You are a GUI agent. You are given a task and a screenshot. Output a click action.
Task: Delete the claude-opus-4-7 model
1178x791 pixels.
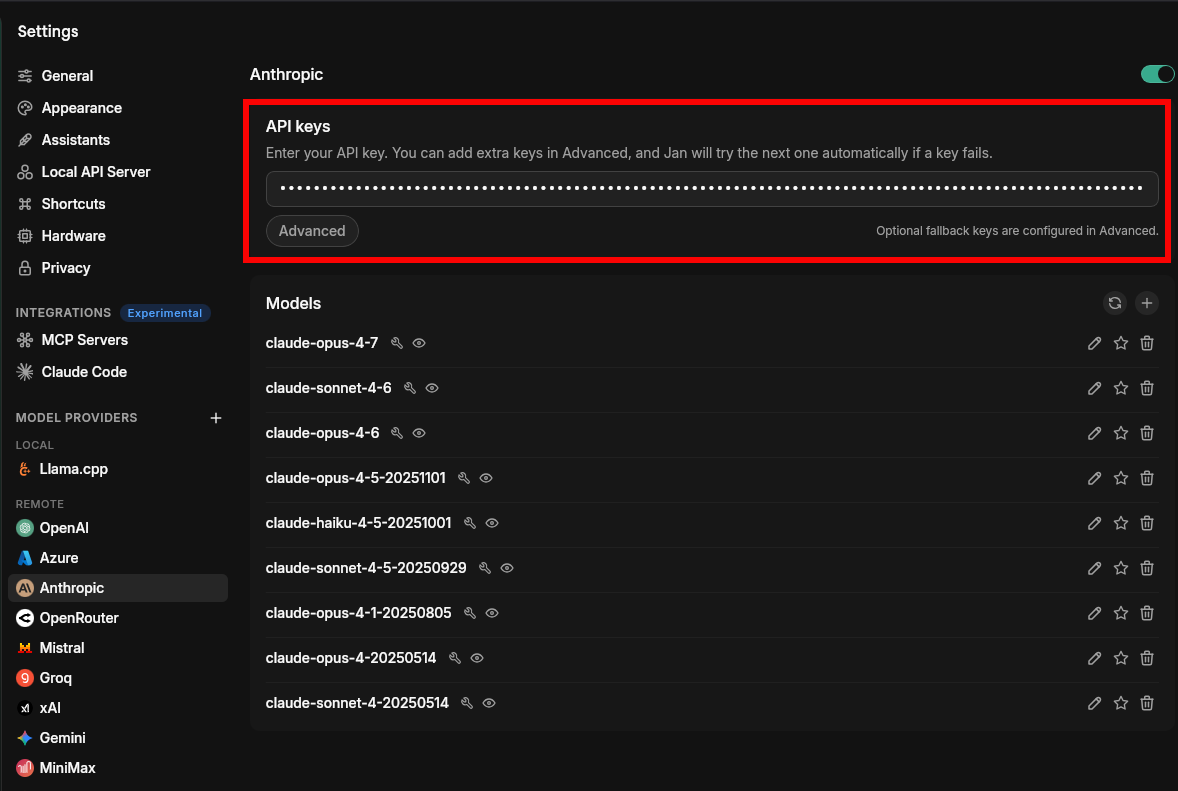[x=1147, y=343]
